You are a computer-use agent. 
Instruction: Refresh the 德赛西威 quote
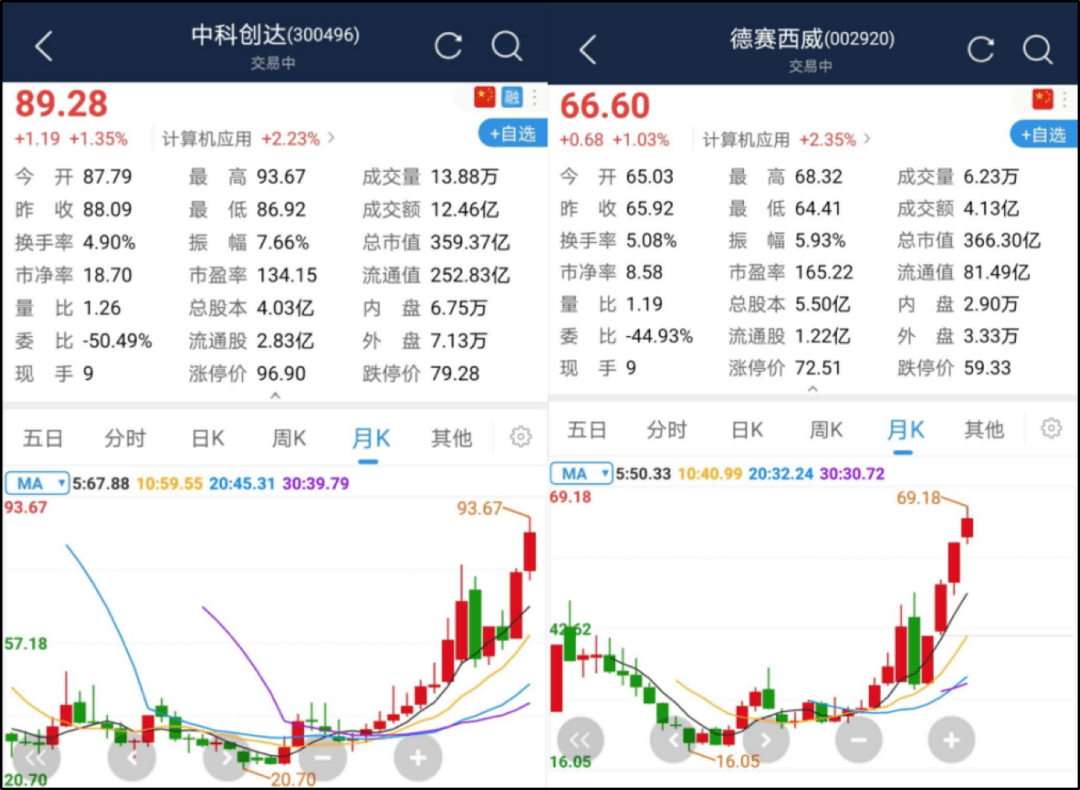click(x=980, y=50)
